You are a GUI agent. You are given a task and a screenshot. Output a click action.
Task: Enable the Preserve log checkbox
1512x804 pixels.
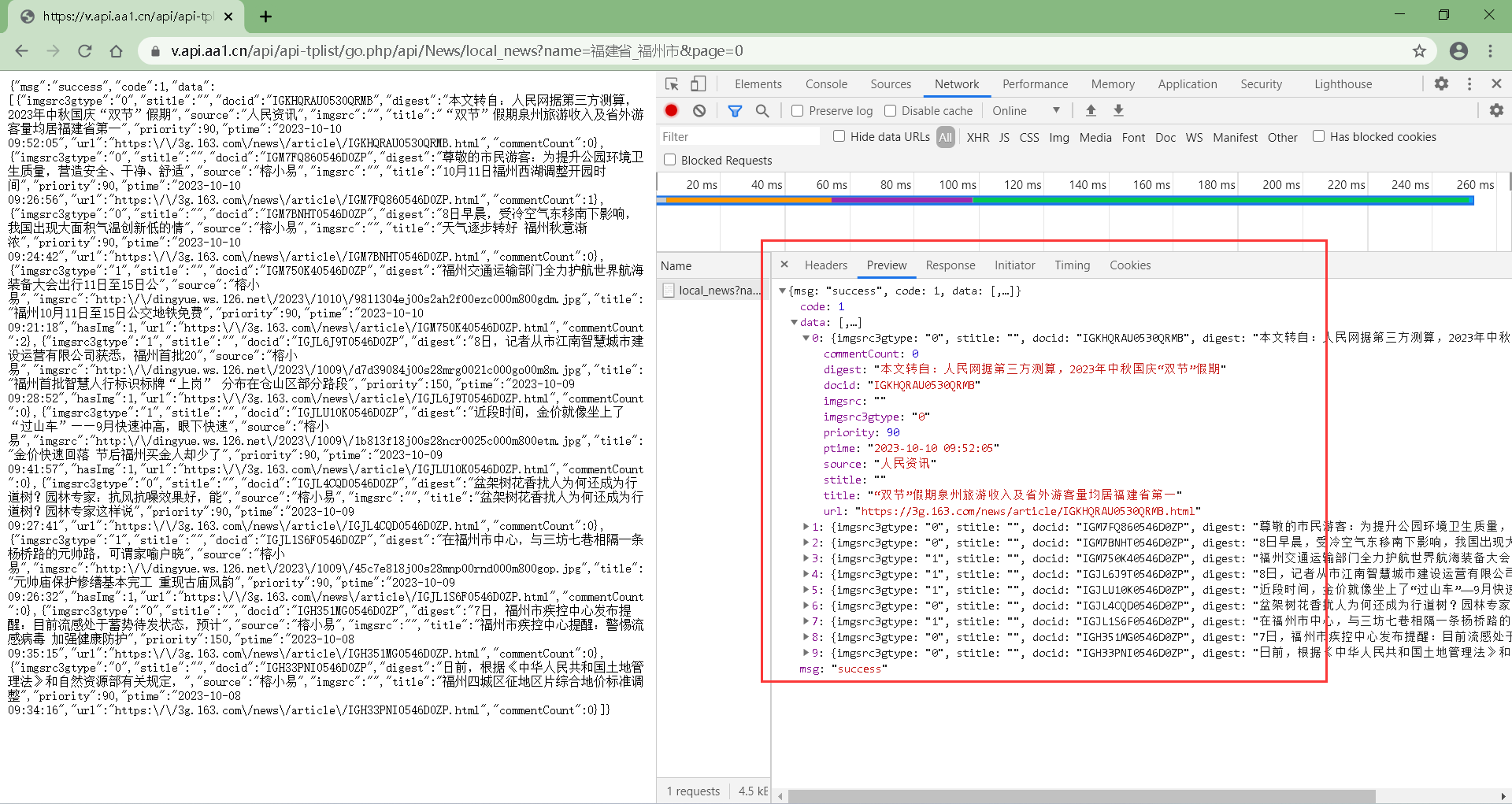(798, 111)
